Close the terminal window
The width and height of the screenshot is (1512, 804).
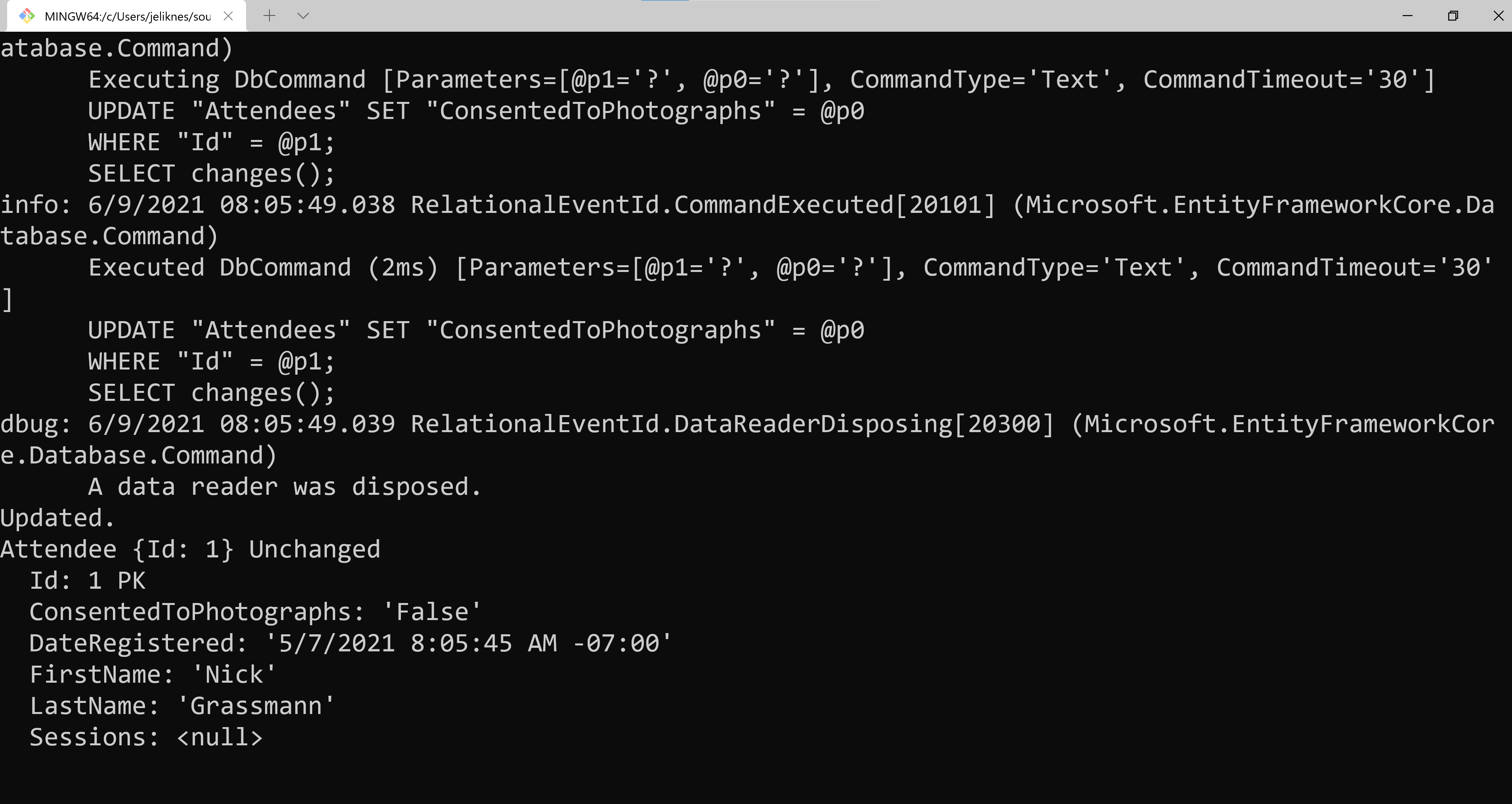point(1497,16)
